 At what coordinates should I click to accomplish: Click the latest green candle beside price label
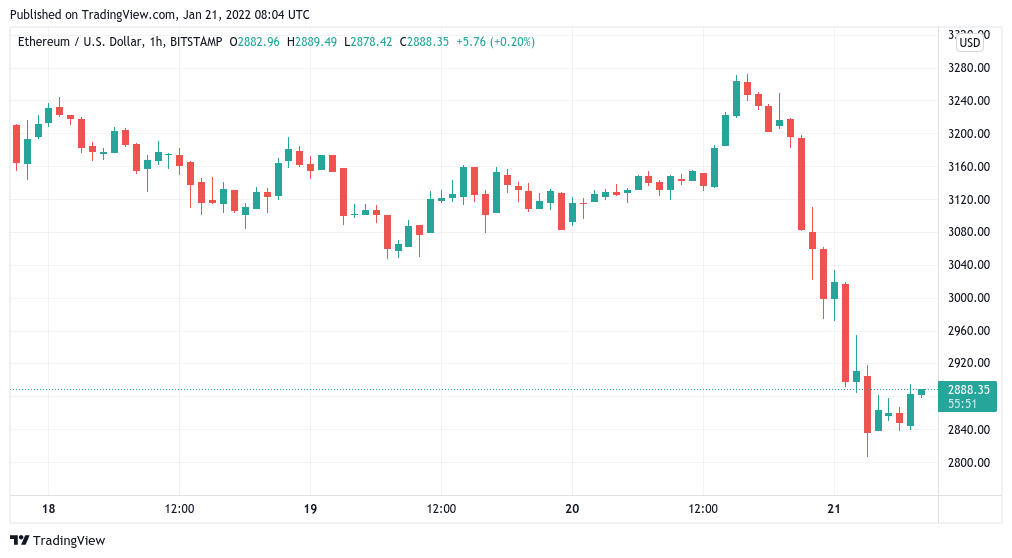tap(921, 392)
